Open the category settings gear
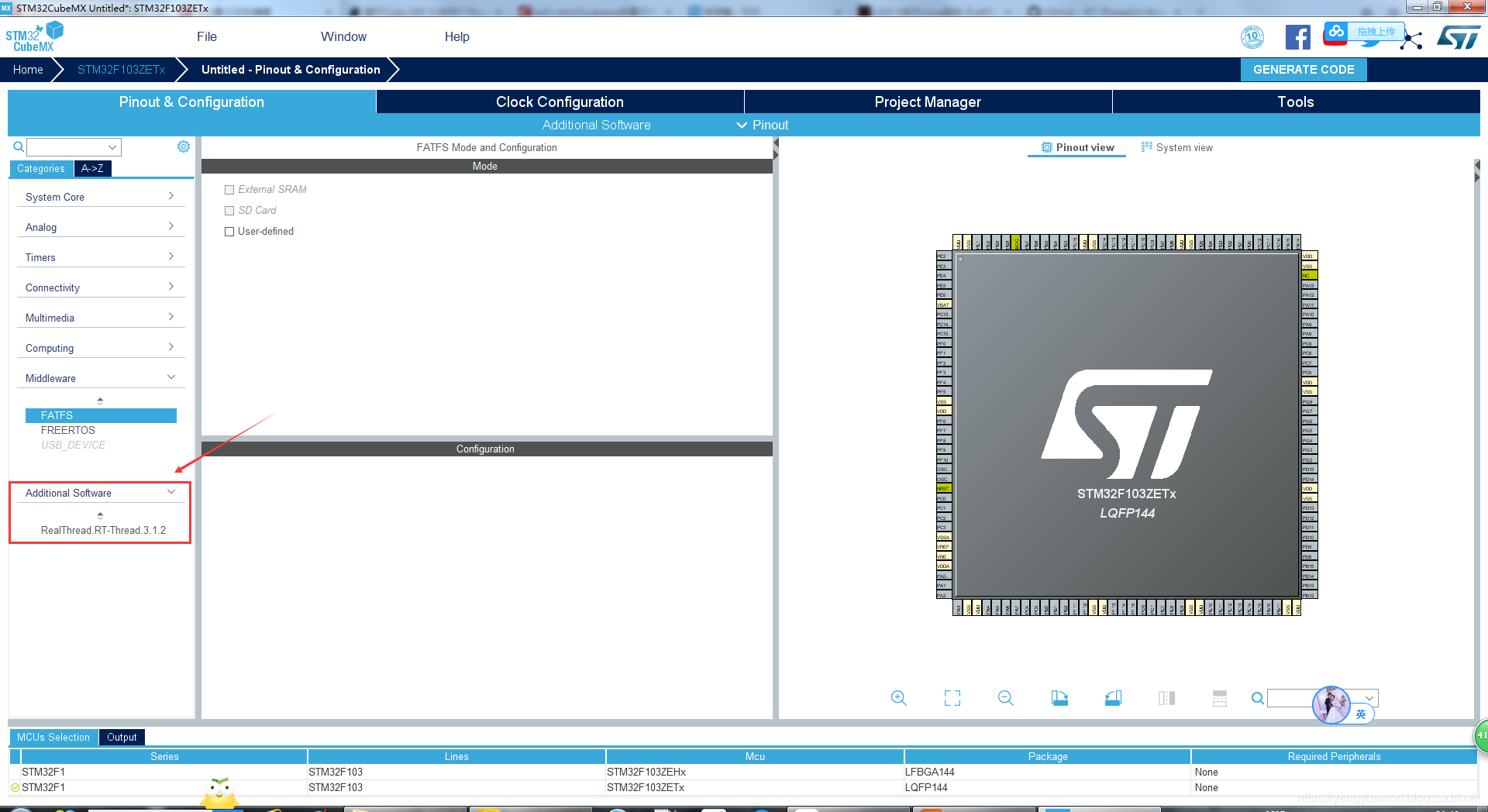This screenshot has width=1488, height=812. click(184, 146)
